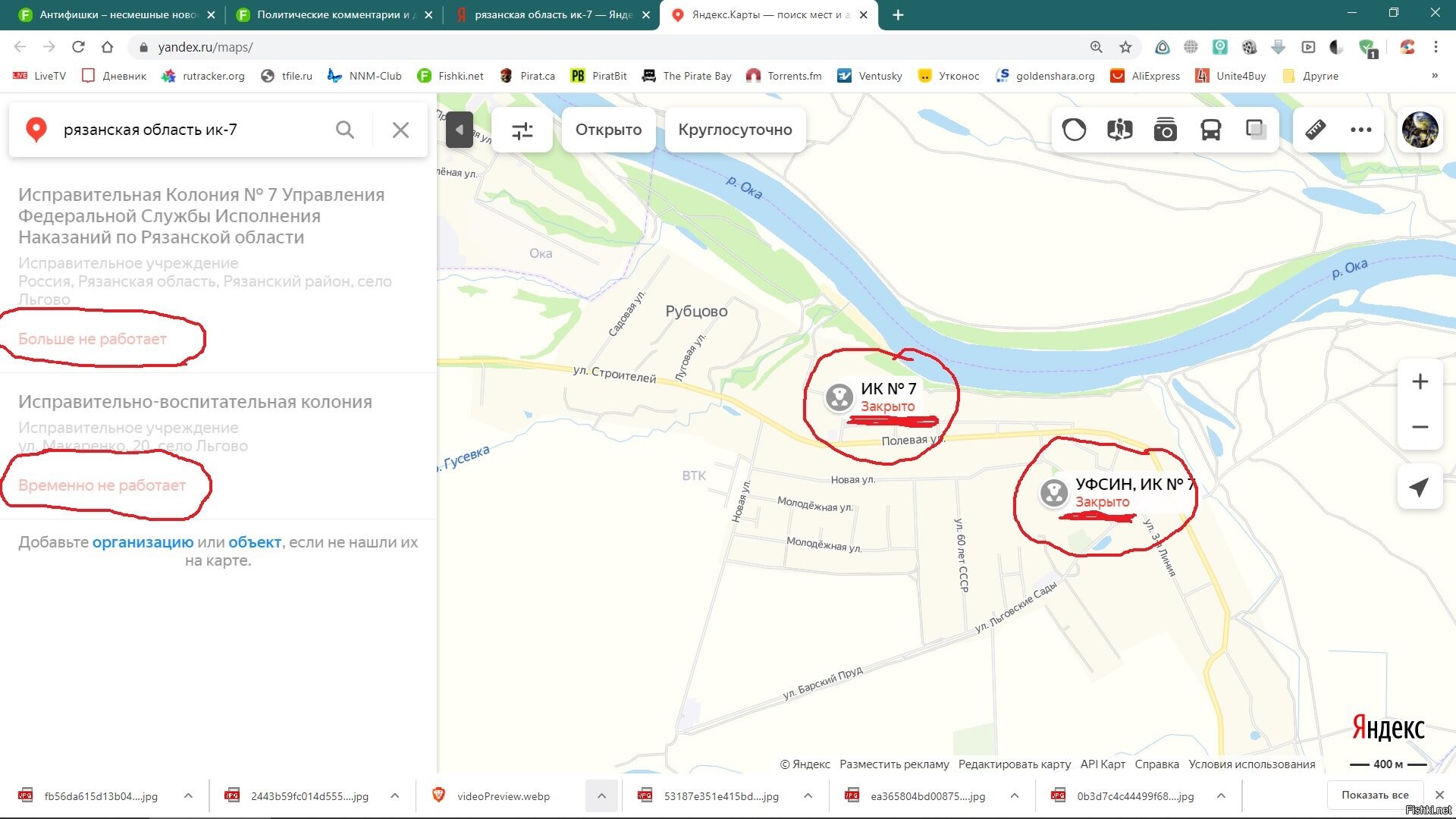1456x819 pixels.
Task: Expand options for 0b3d7c4c44499f68 jpg download
Action: click(x=1221, y=796)
